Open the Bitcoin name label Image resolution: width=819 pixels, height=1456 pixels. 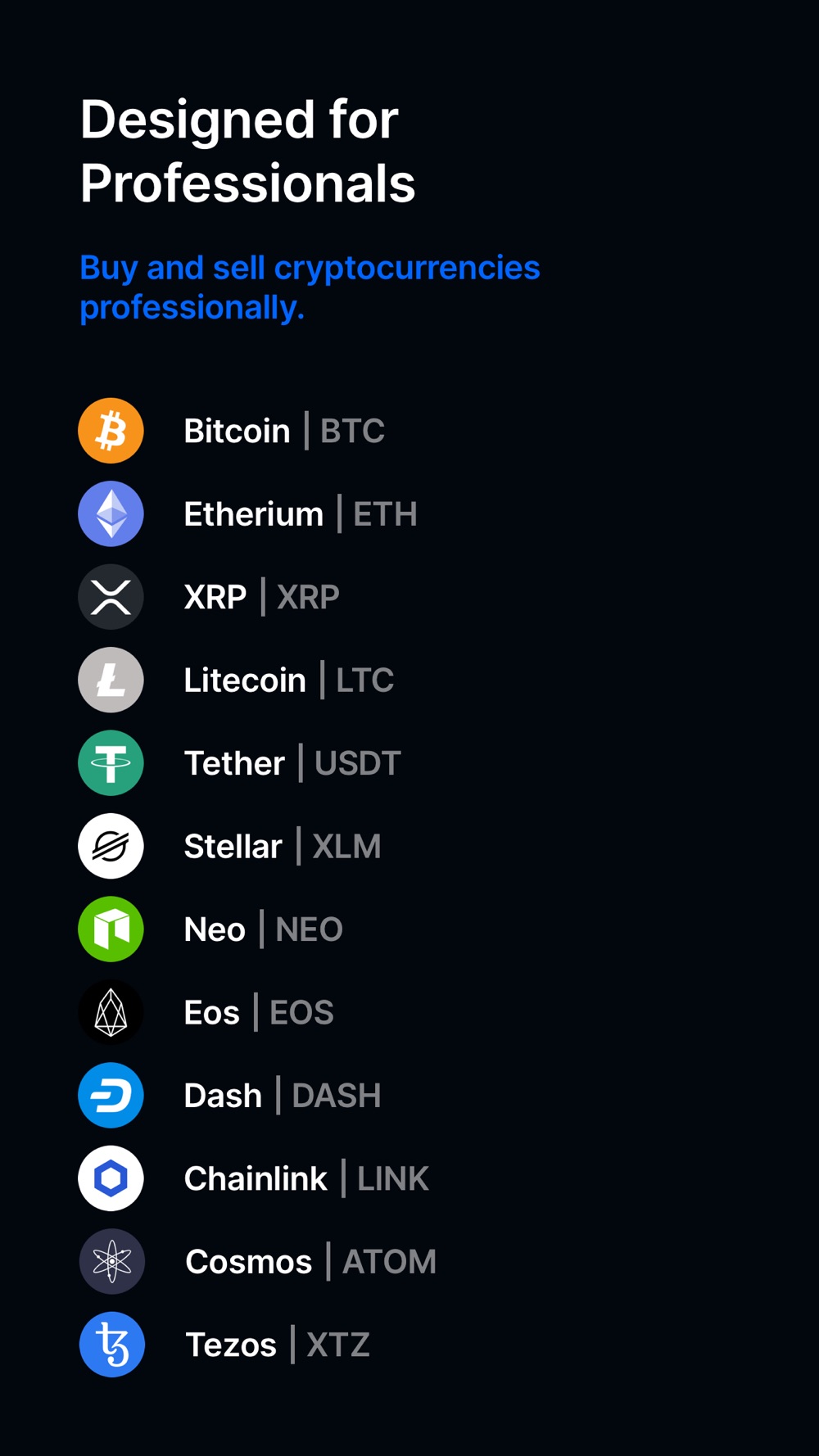pos(237,431)
